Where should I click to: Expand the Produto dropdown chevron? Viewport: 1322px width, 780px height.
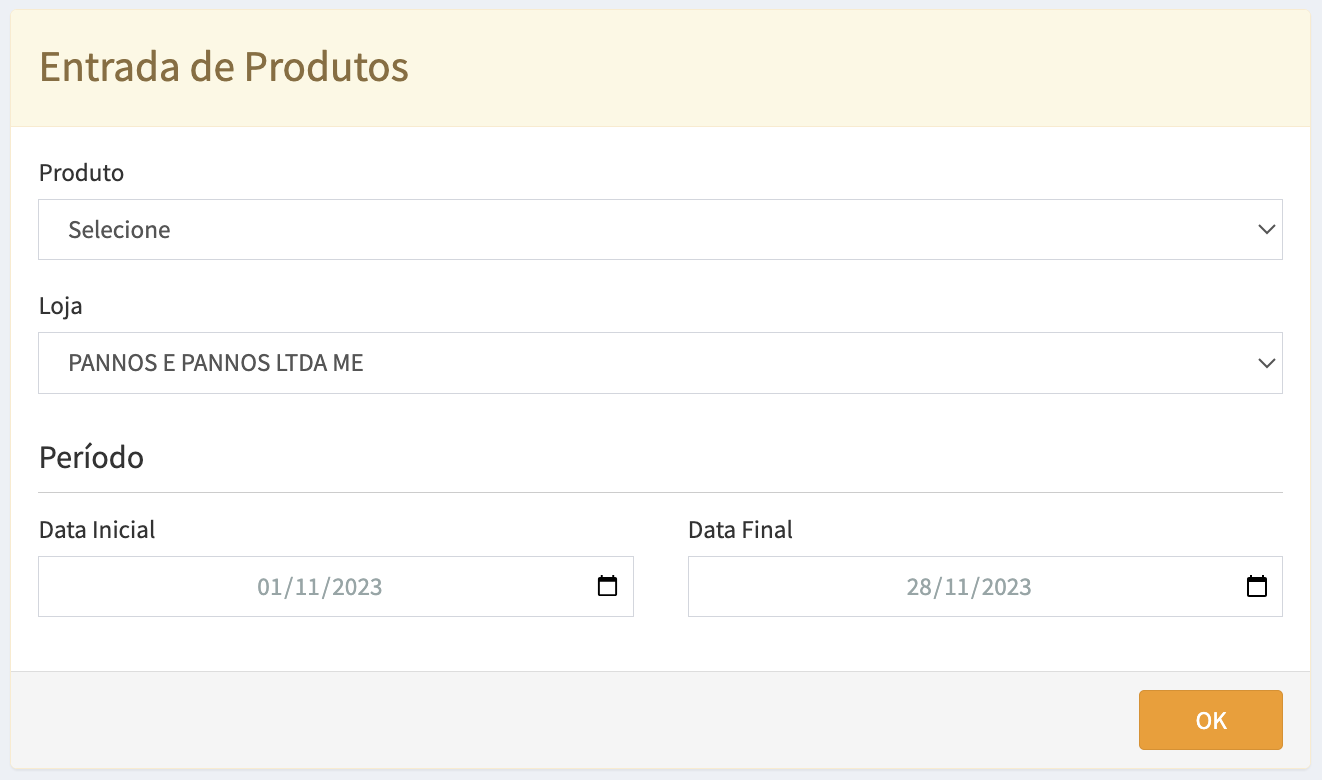[1266, 229]
